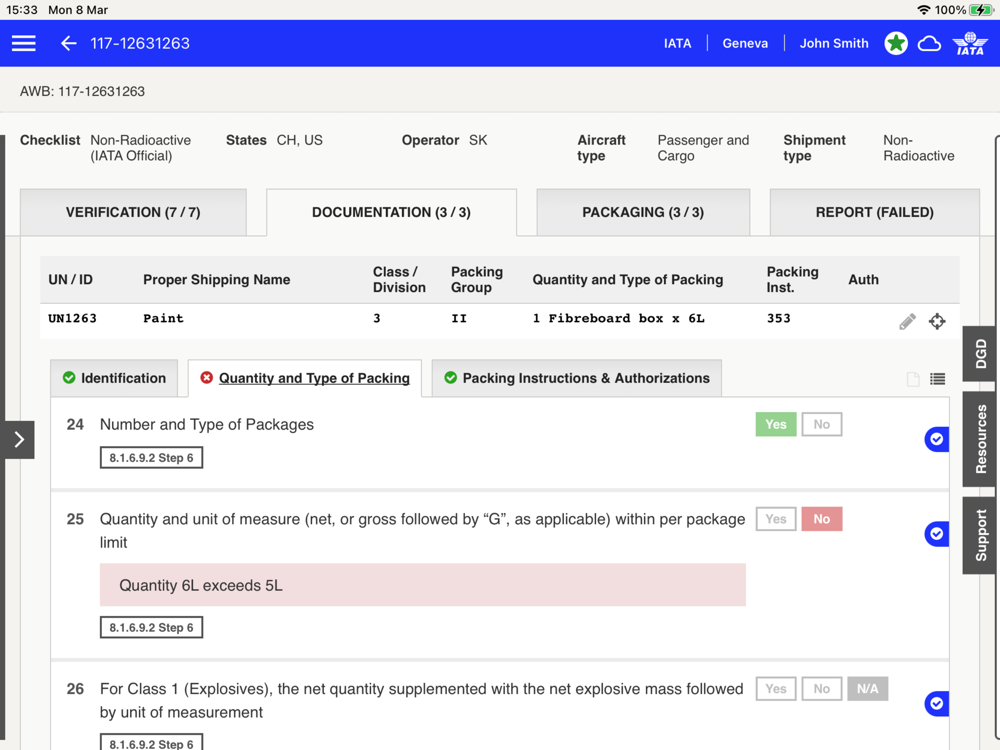The width and height of the screenshot is (1000, 750).
Task: Tap the green star icon
Action: (x=895, y=43)
